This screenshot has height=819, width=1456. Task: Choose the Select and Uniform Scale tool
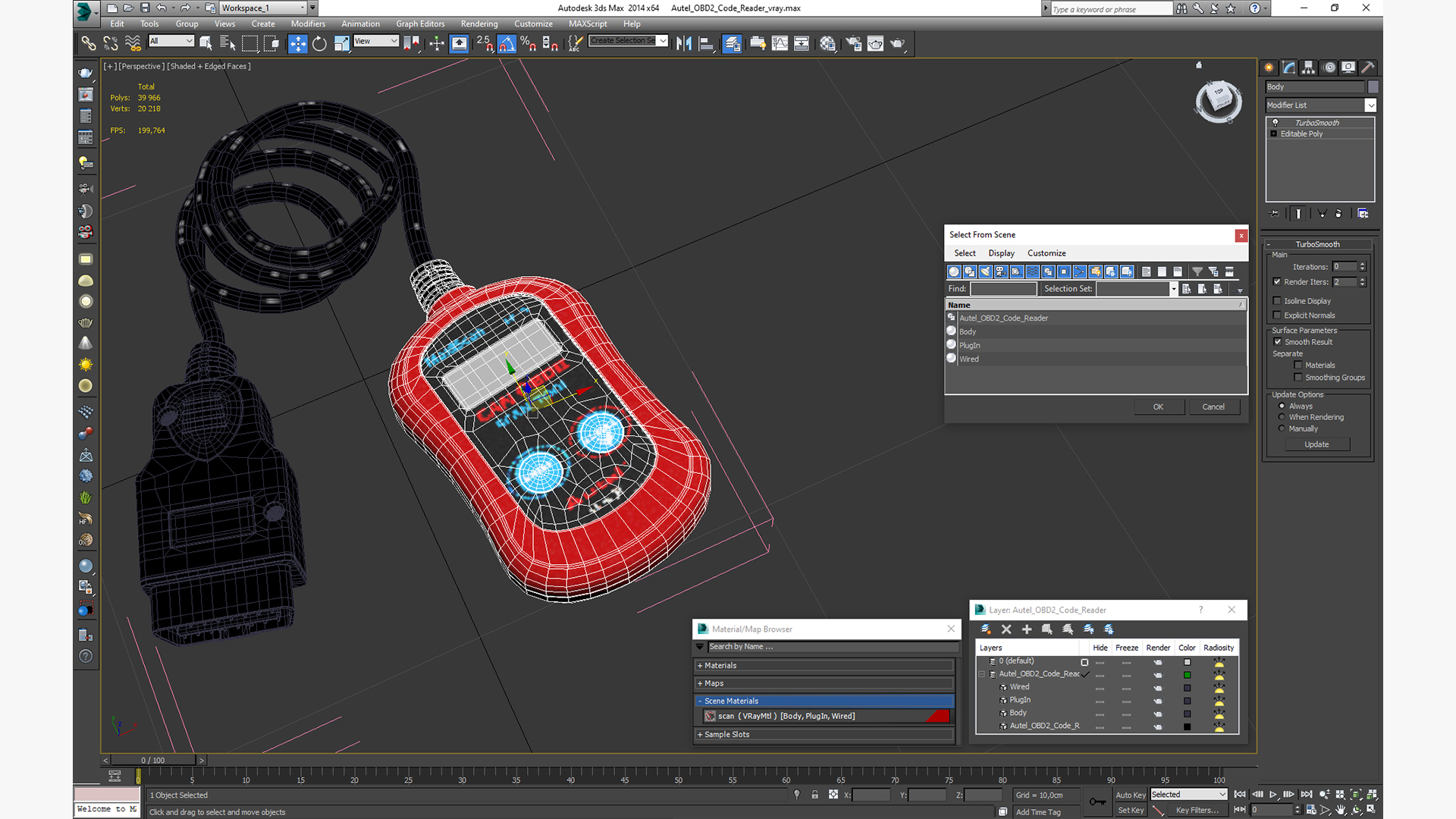[341, 43]
